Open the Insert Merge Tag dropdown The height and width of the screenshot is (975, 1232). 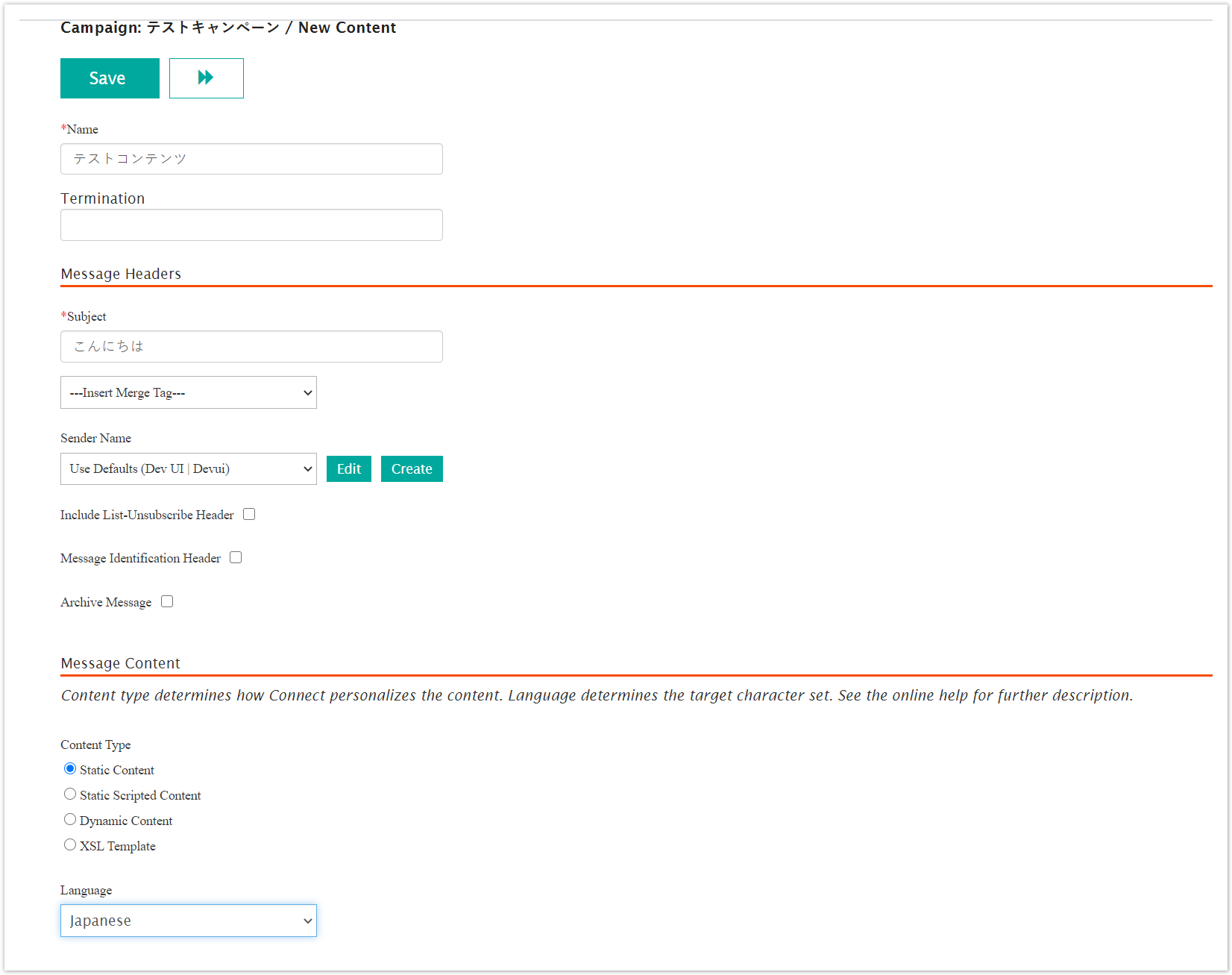(x=188, y=393)
